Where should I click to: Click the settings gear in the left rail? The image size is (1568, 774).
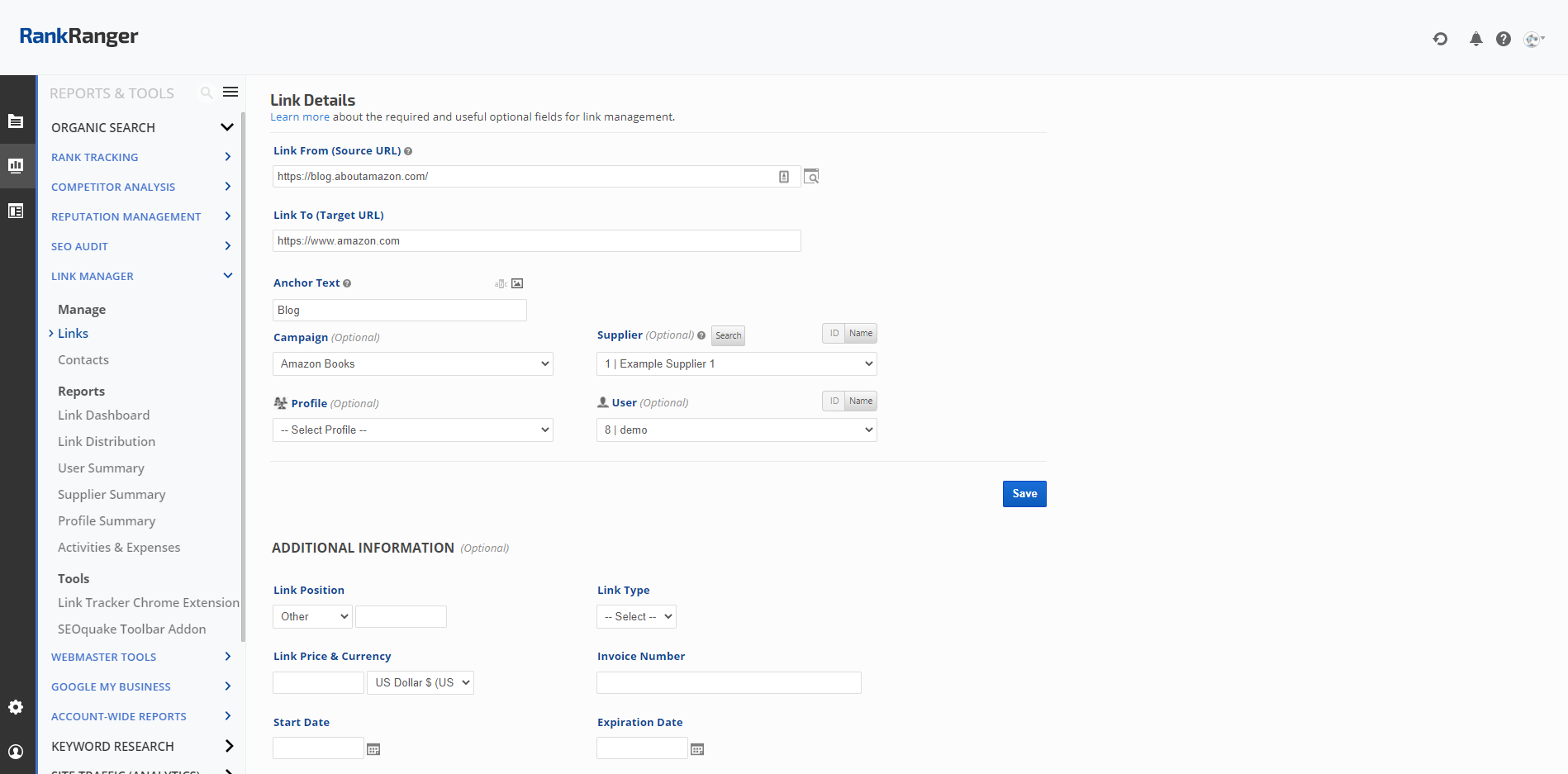[16, 707]
